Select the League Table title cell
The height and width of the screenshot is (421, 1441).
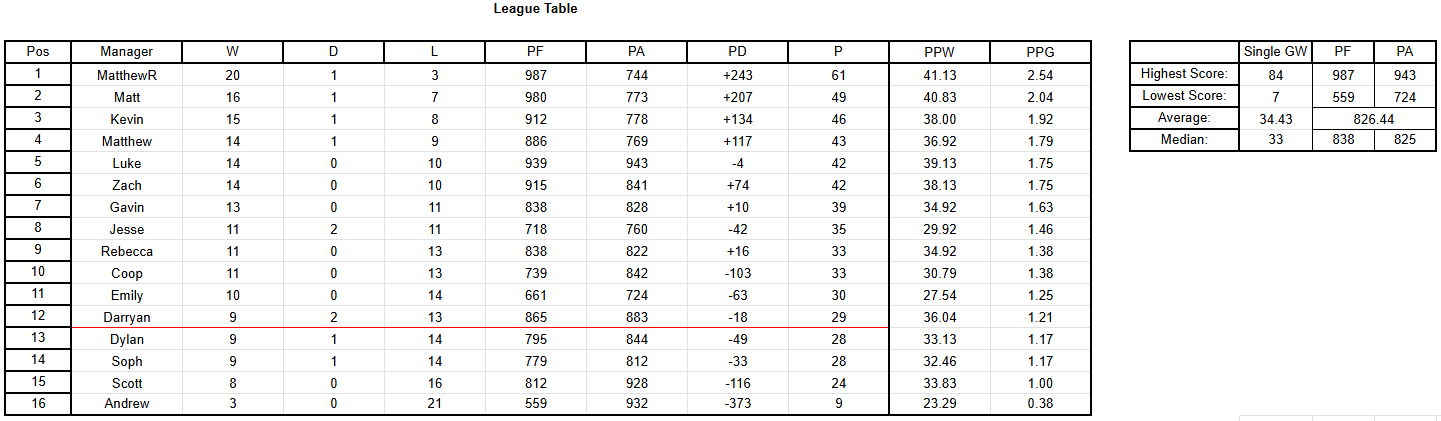(x=535, y=9)
